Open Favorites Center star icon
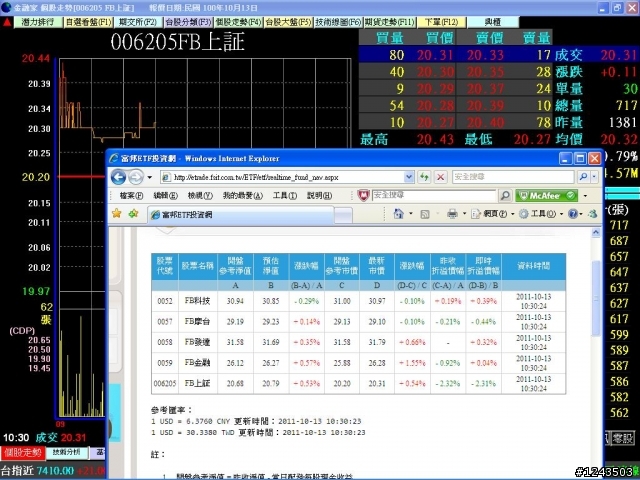 coord(117,213)
